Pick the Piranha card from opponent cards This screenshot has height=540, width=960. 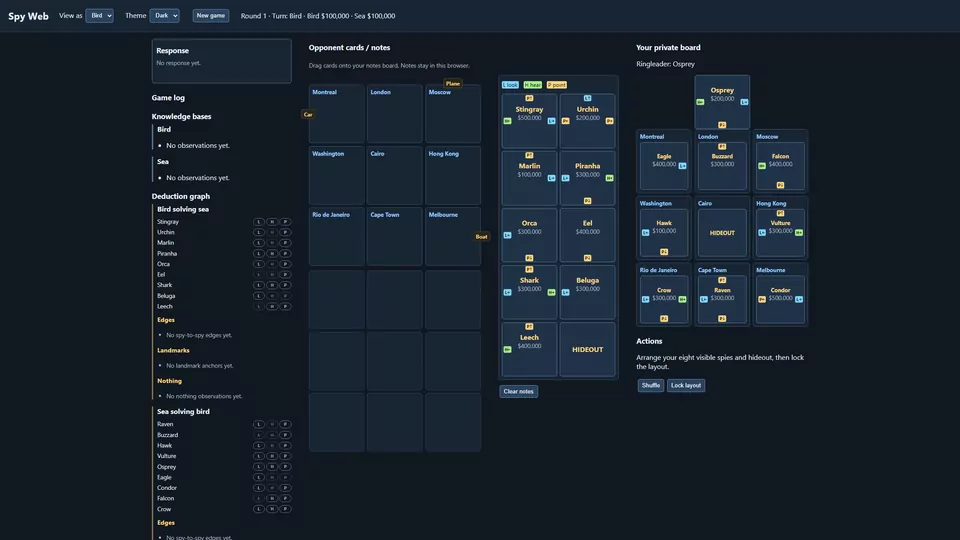click(587, 178)
